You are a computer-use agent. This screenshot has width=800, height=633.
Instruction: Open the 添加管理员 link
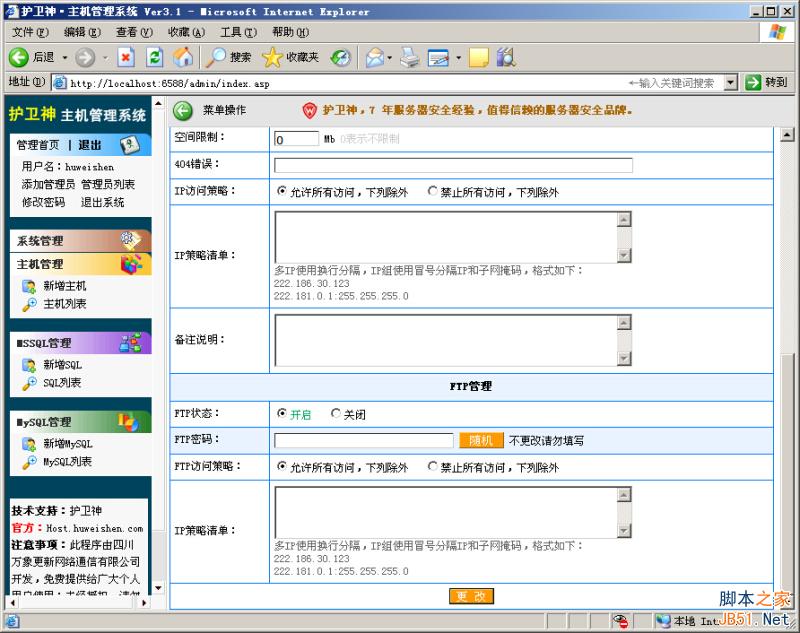click(48, 184)
